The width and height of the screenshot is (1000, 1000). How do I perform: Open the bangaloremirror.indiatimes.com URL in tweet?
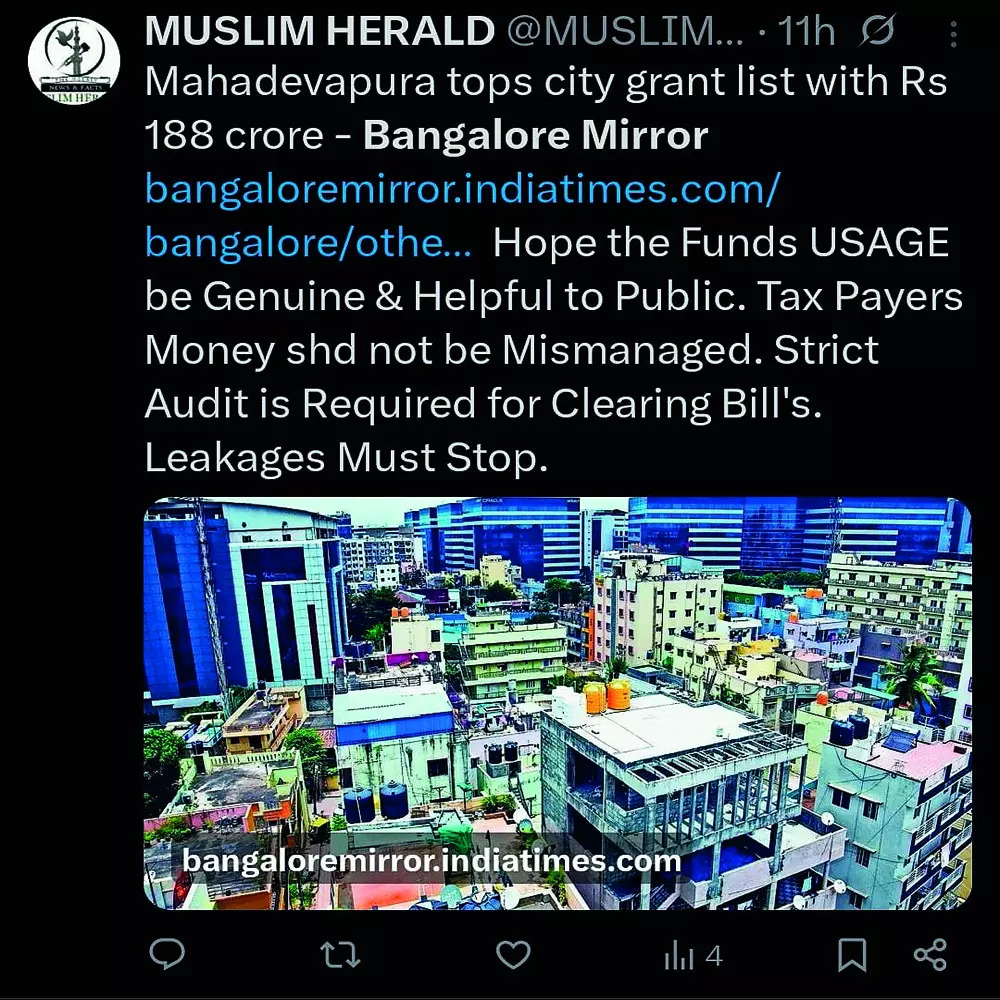[462, 189]
